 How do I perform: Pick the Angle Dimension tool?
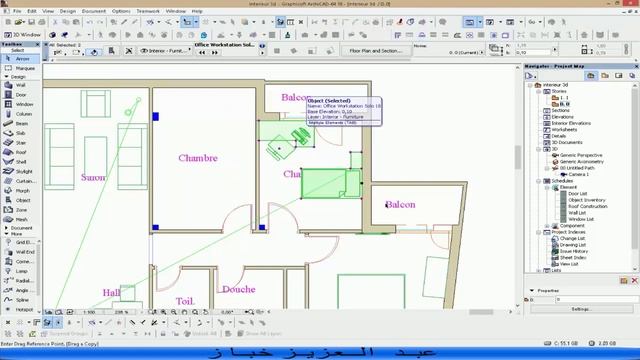coord(20,291)
